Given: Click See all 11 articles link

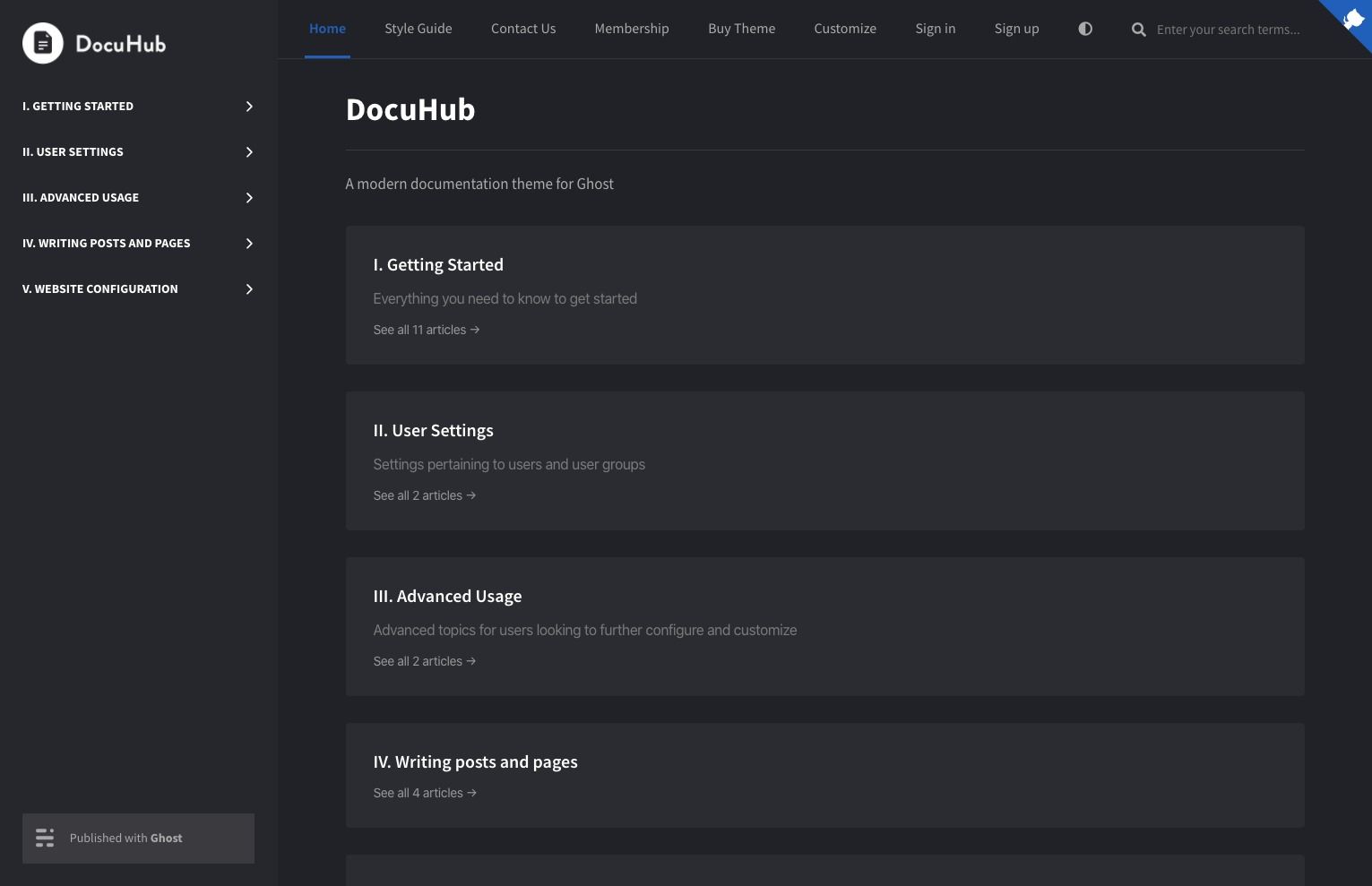Looking at the screenshot, I should tap(427, 330).
